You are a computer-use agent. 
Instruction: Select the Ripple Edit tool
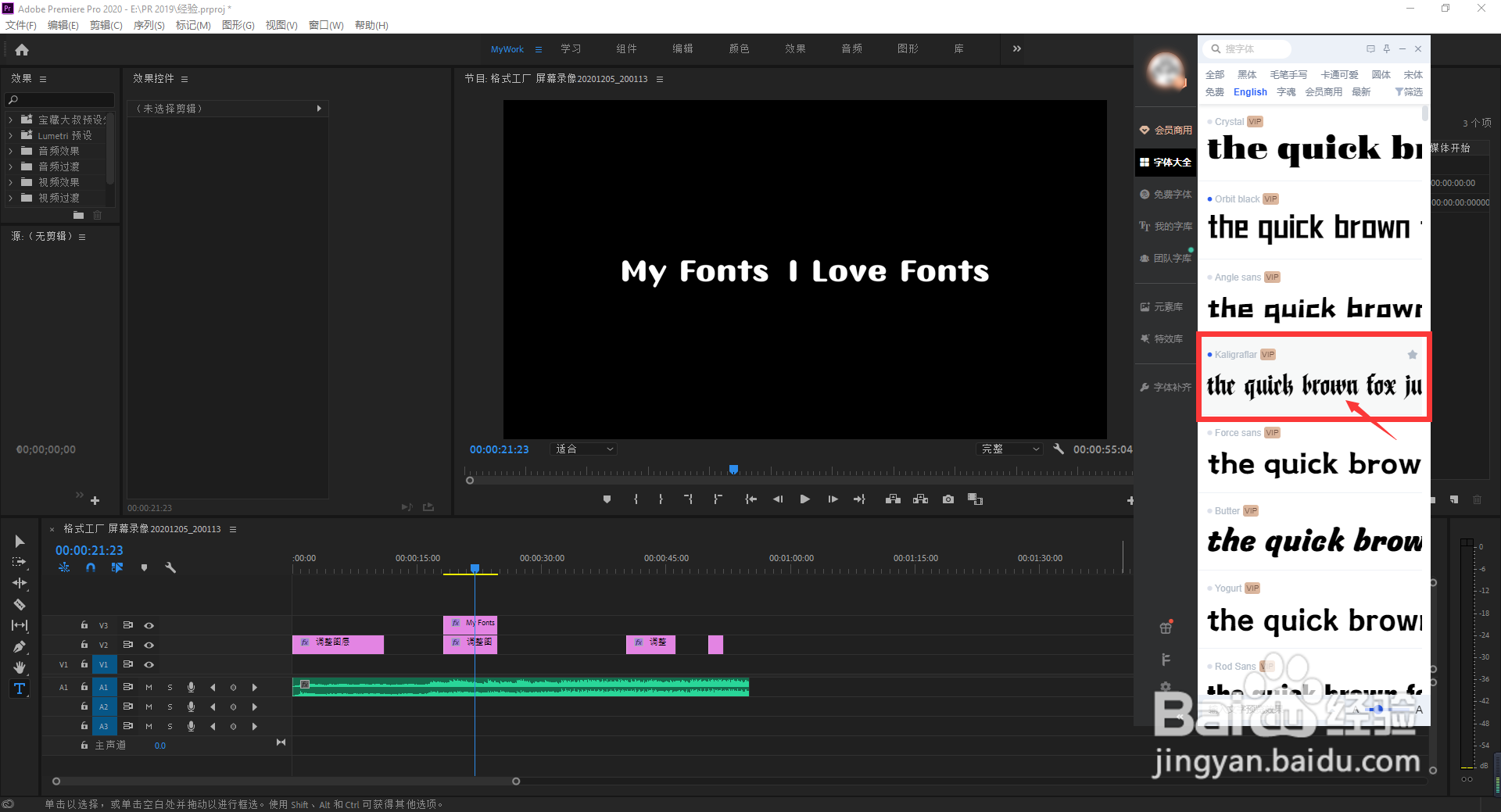coord(20,583)
